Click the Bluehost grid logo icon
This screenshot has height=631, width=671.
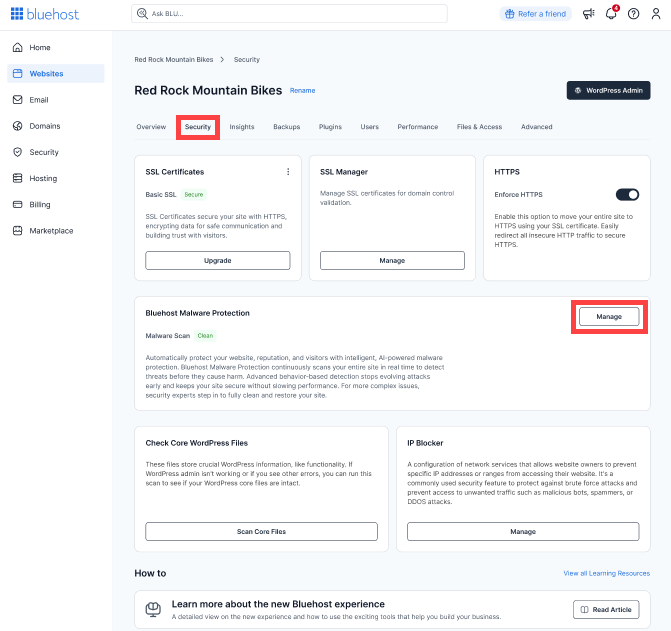click(x=17, y=14)
